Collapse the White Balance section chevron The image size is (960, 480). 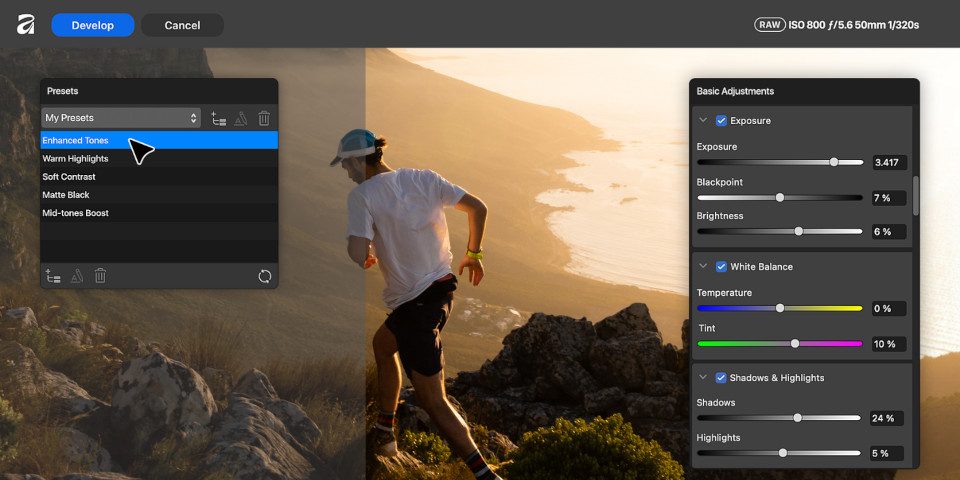703,266
